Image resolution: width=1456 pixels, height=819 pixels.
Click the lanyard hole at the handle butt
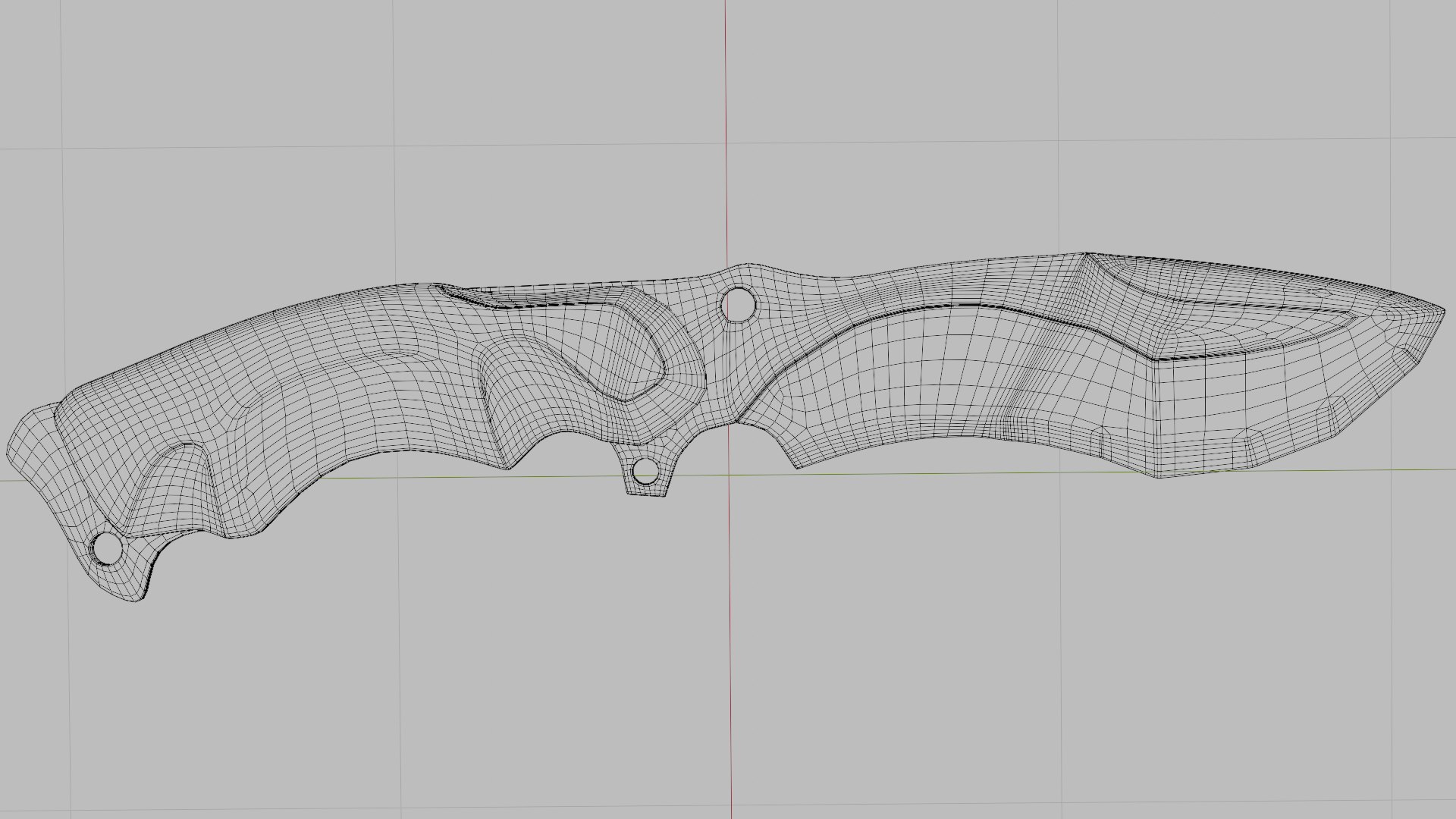coord(107,549)
